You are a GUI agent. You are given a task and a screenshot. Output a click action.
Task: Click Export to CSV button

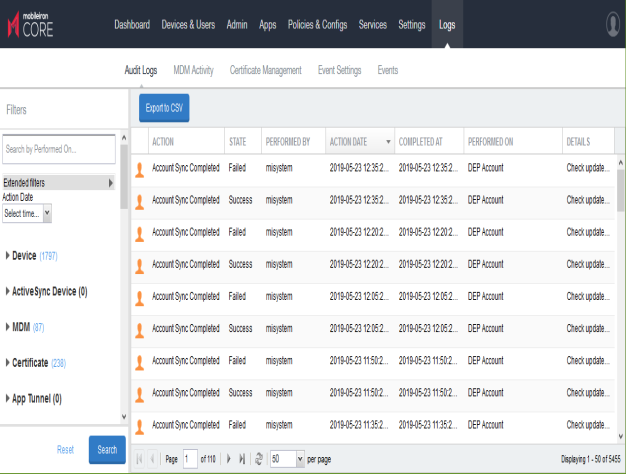click(x=164, y=107)
